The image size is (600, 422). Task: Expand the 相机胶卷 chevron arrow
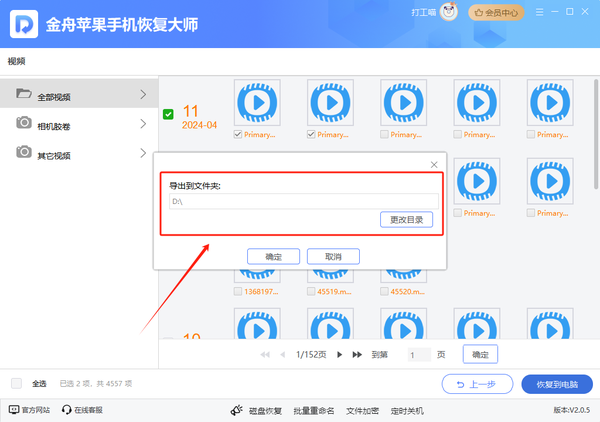point(143,124)
